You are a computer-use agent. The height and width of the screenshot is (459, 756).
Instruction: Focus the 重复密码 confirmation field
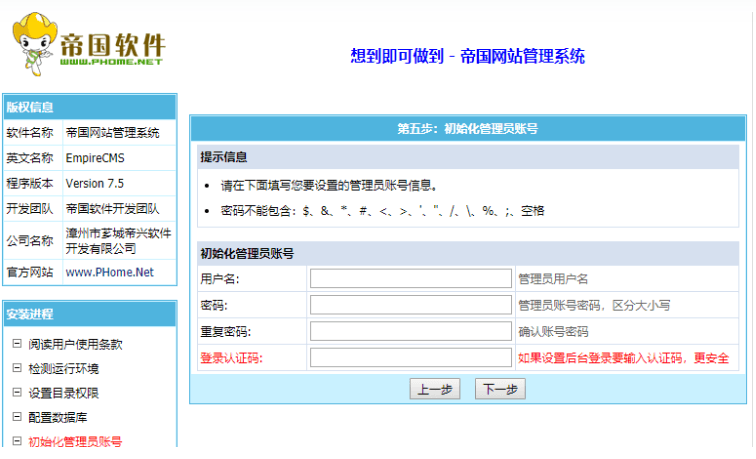click(x=411, y=331)
